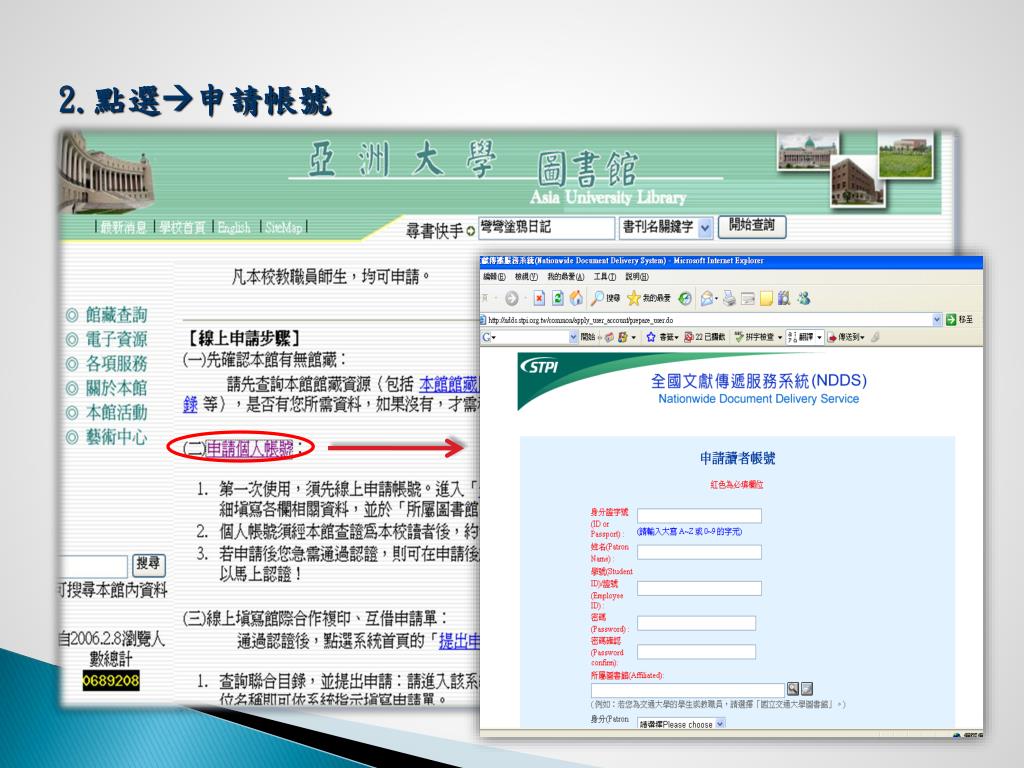Open the 工具(T) menu in IE
This screenshot has width=1024, height=768.
point(605,277)
